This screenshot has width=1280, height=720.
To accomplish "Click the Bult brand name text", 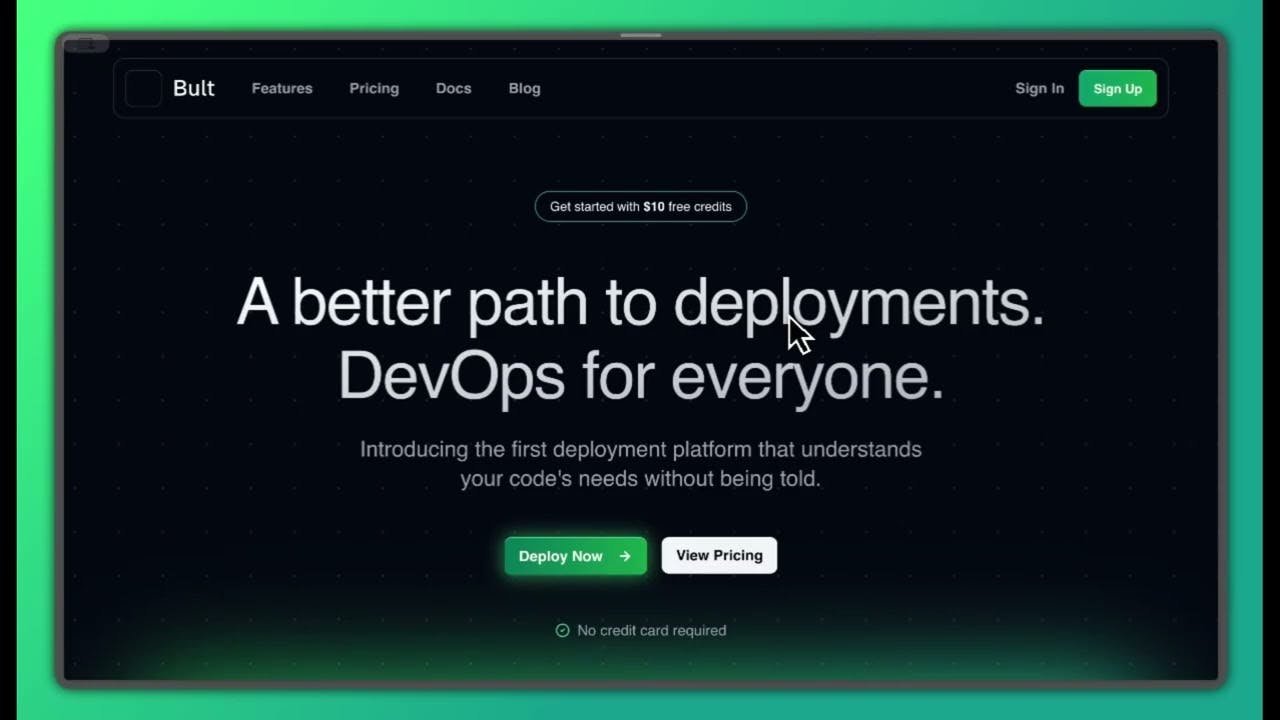I will click(194, 88).
